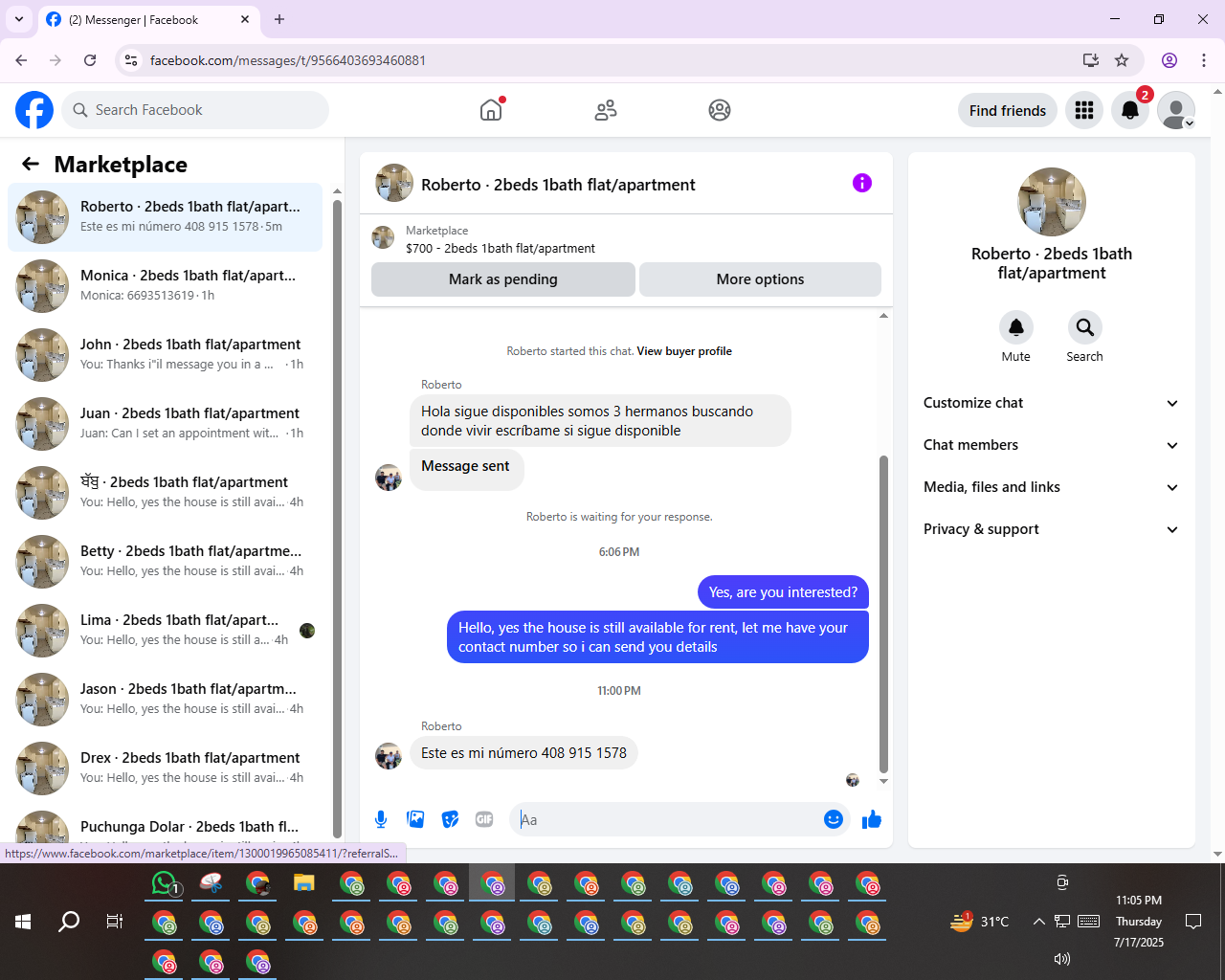Click the attach photo icon
Screen dimensions: 1225x980
tap(415, 819)
